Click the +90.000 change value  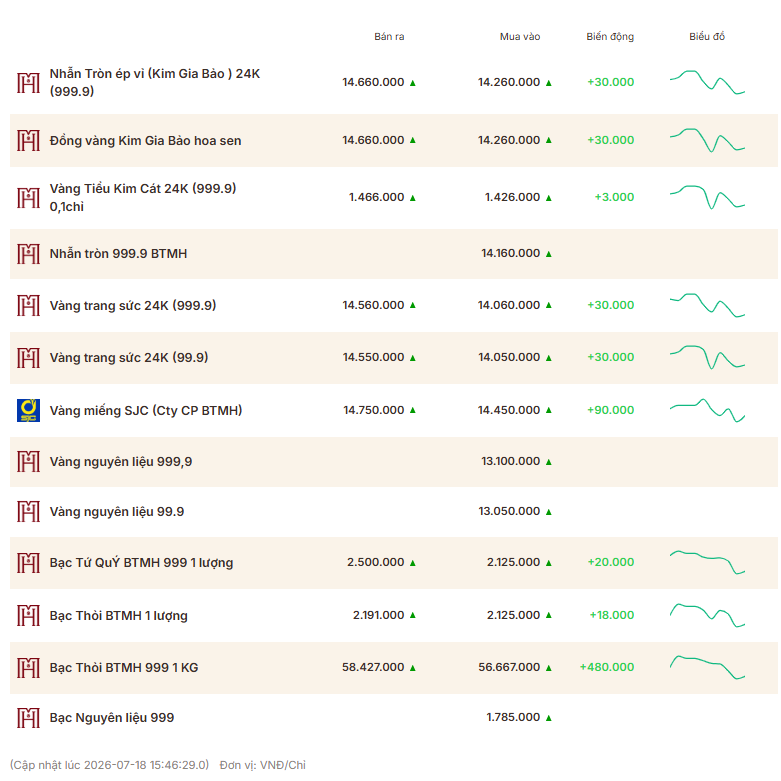pos(610,410)
